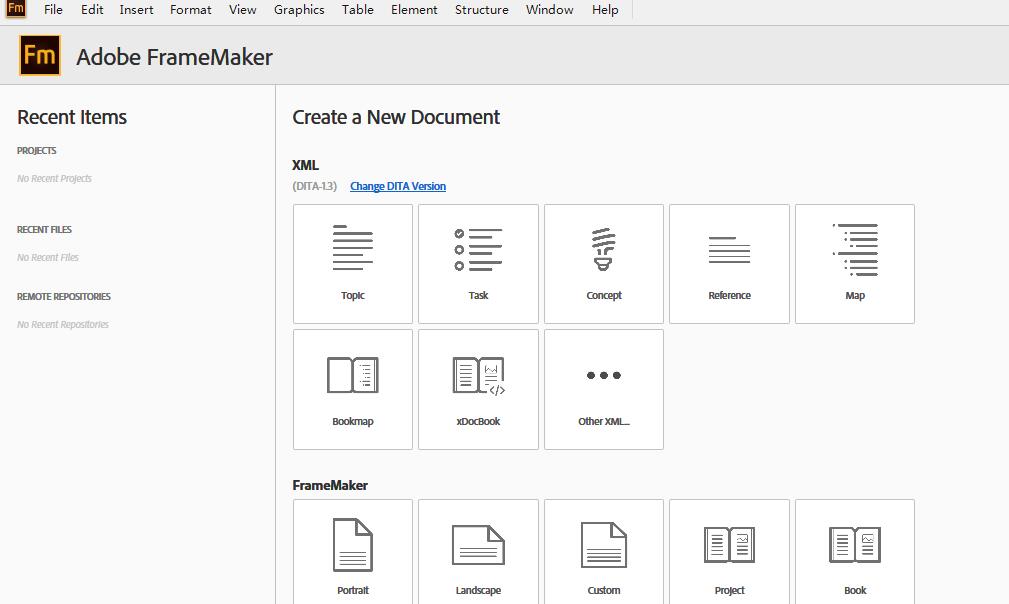
Task: Create a new FrameMaker Project
Action: [729, 552]
